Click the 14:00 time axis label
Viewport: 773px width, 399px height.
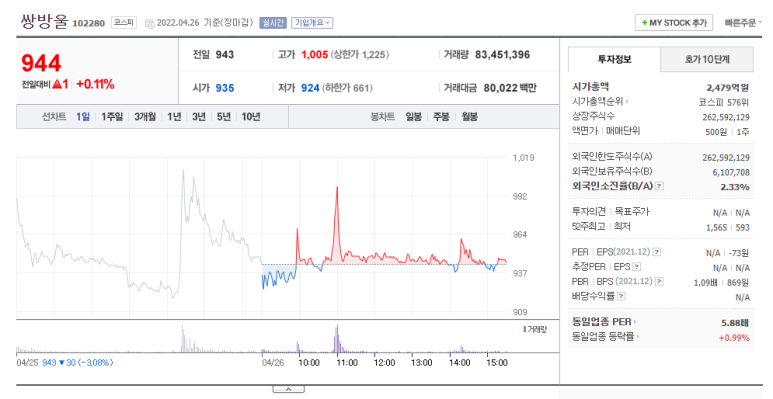pyautogui.click(x=459, y=363)
